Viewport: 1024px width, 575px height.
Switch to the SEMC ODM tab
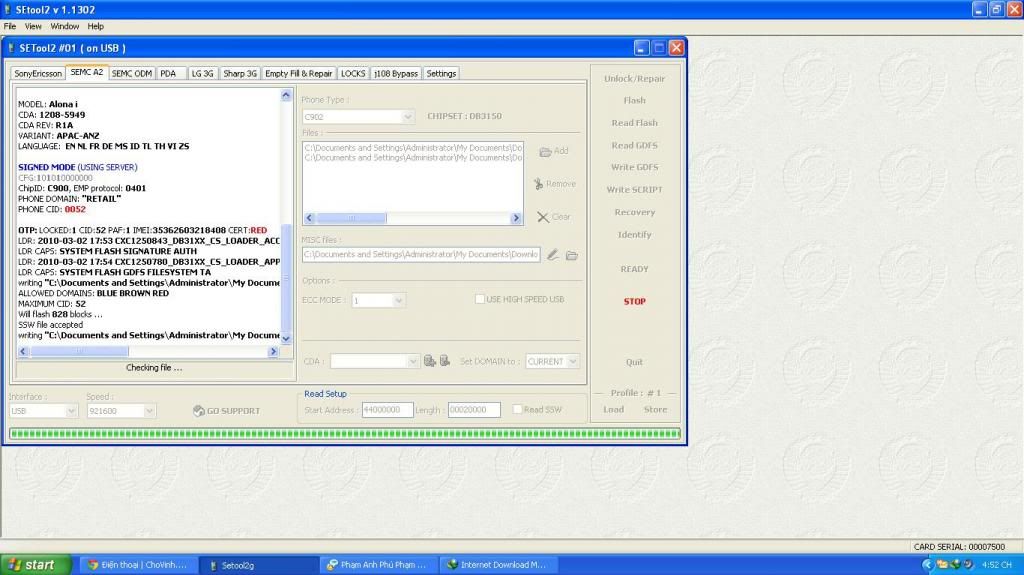click(131, 74)
